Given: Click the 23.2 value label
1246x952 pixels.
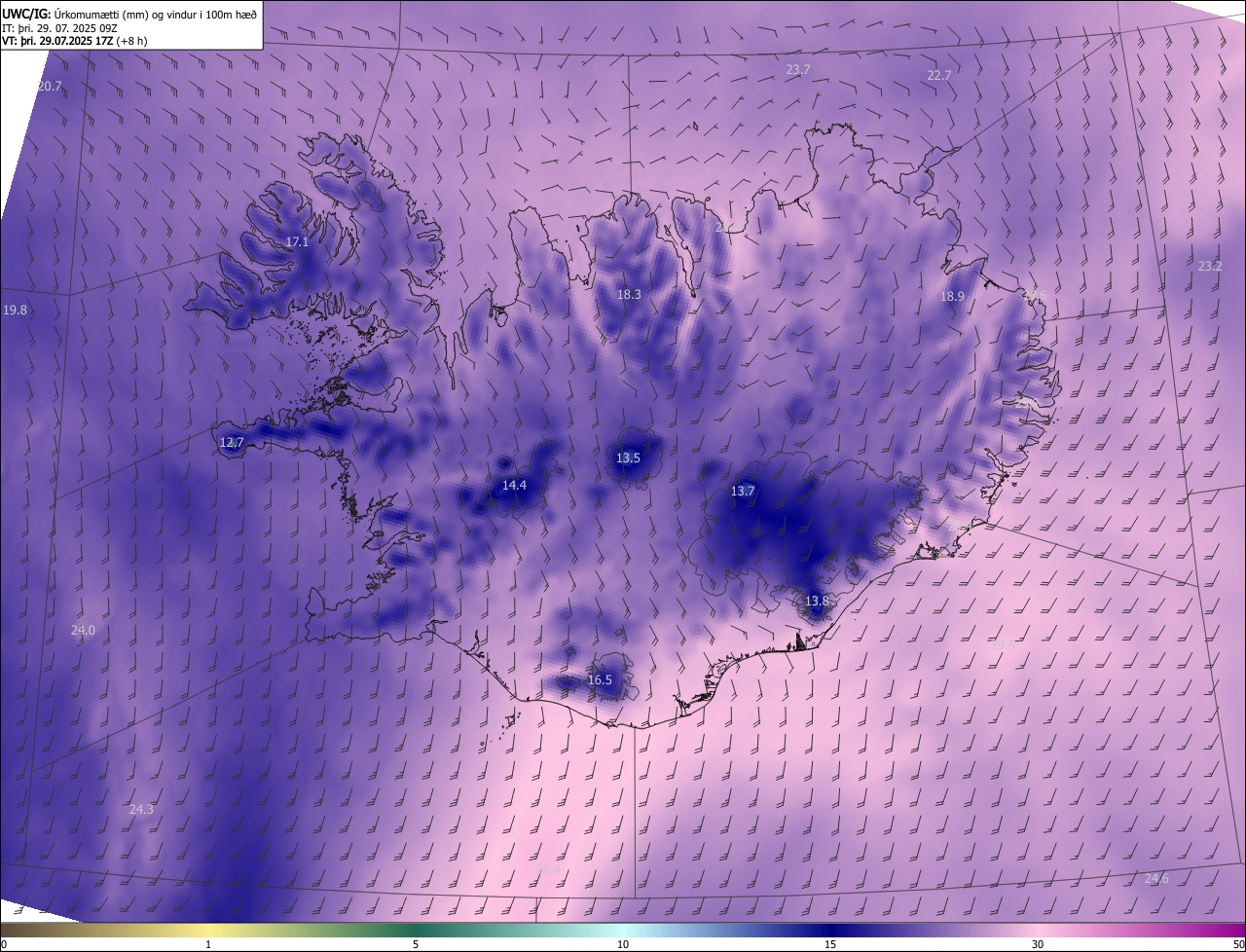Looking at the screenshot, I should tap(1210, 267).
